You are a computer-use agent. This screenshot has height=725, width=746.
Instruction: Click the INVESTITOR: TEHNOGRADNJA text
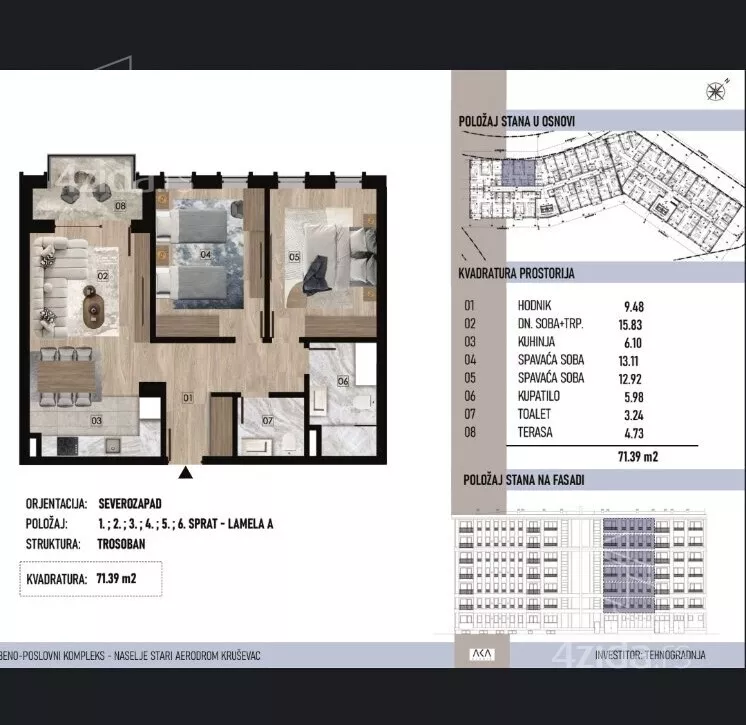click(x=650, y=655)
